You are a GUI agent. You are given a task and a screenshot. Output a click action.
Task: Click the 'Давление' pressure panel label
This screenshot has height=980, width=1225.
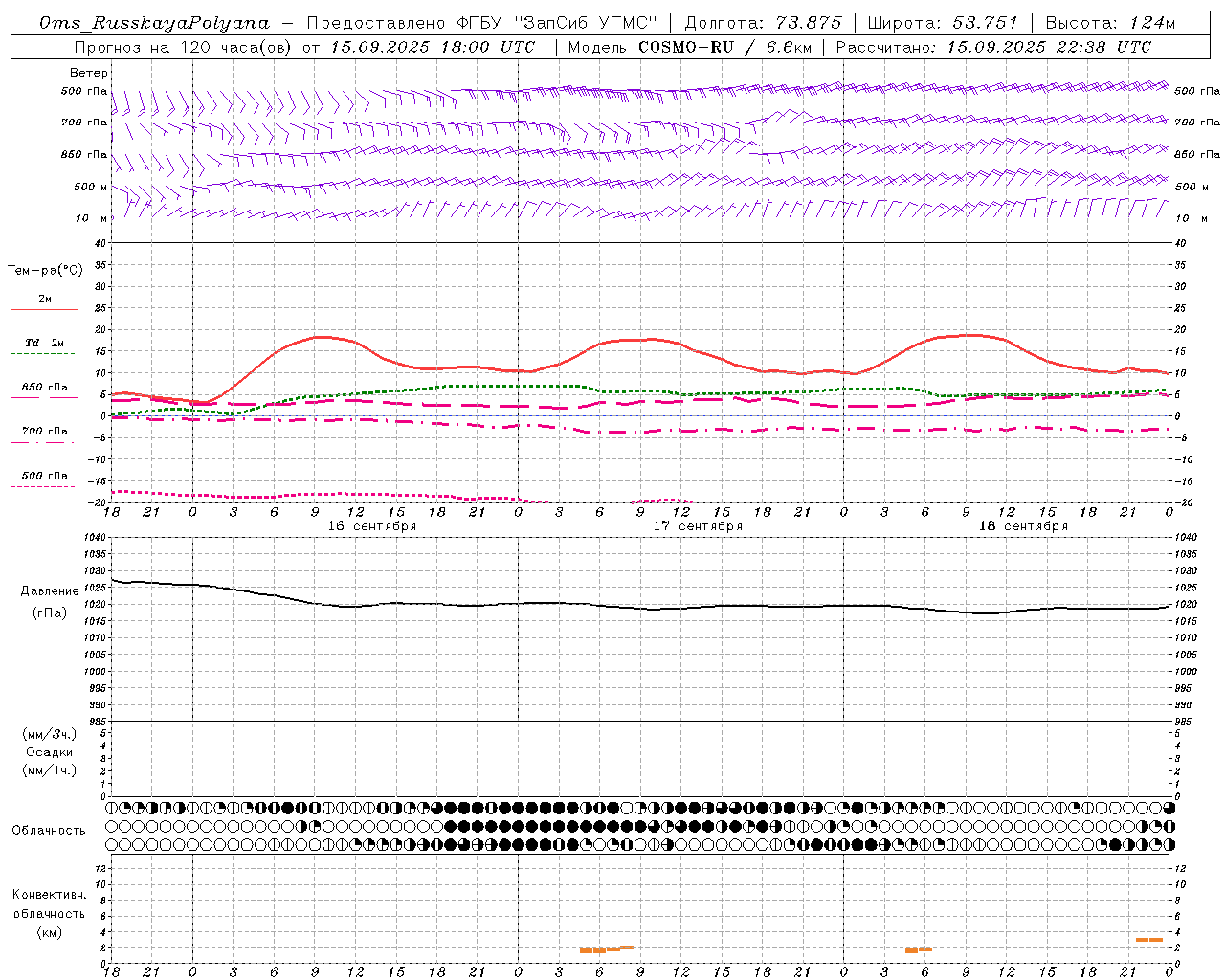(52, 591)
